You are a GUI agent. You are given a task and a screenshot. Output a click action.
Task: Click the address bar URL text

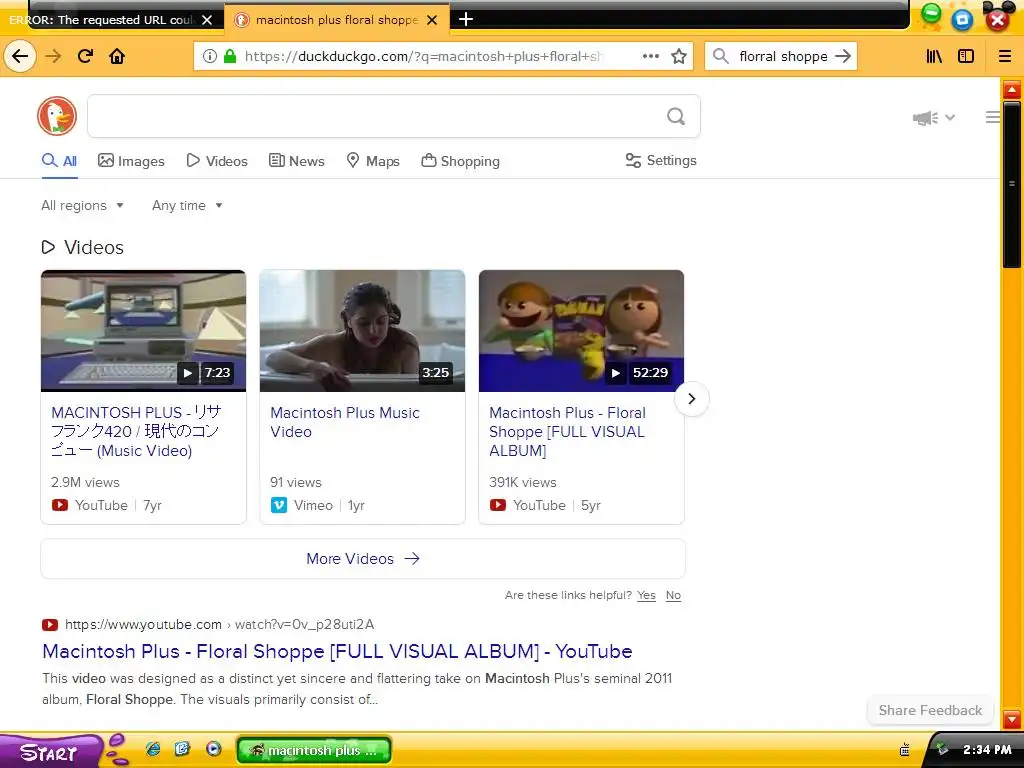coord(423,56)
